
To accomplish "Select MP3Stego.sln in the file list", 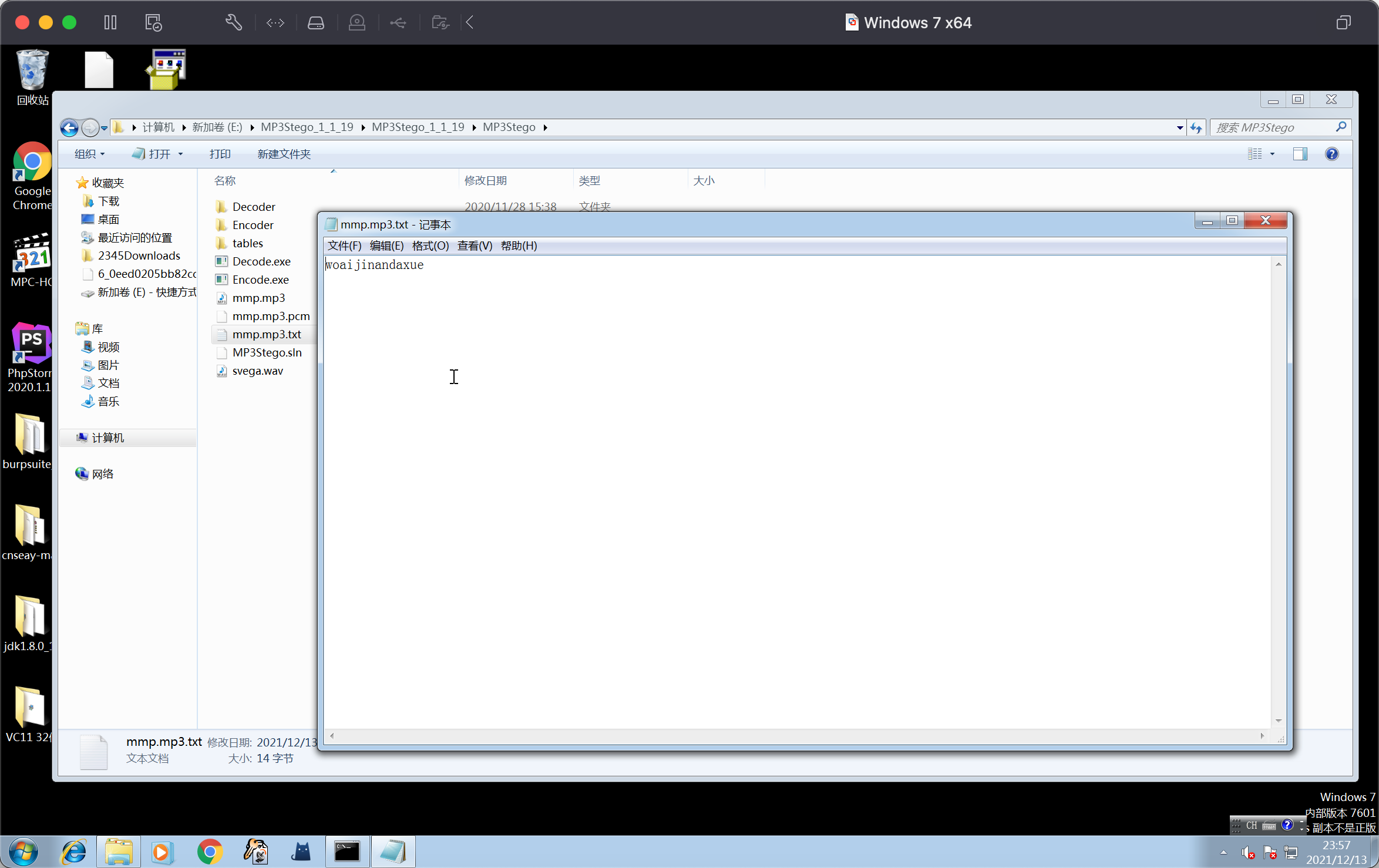I will pos(258,352).
